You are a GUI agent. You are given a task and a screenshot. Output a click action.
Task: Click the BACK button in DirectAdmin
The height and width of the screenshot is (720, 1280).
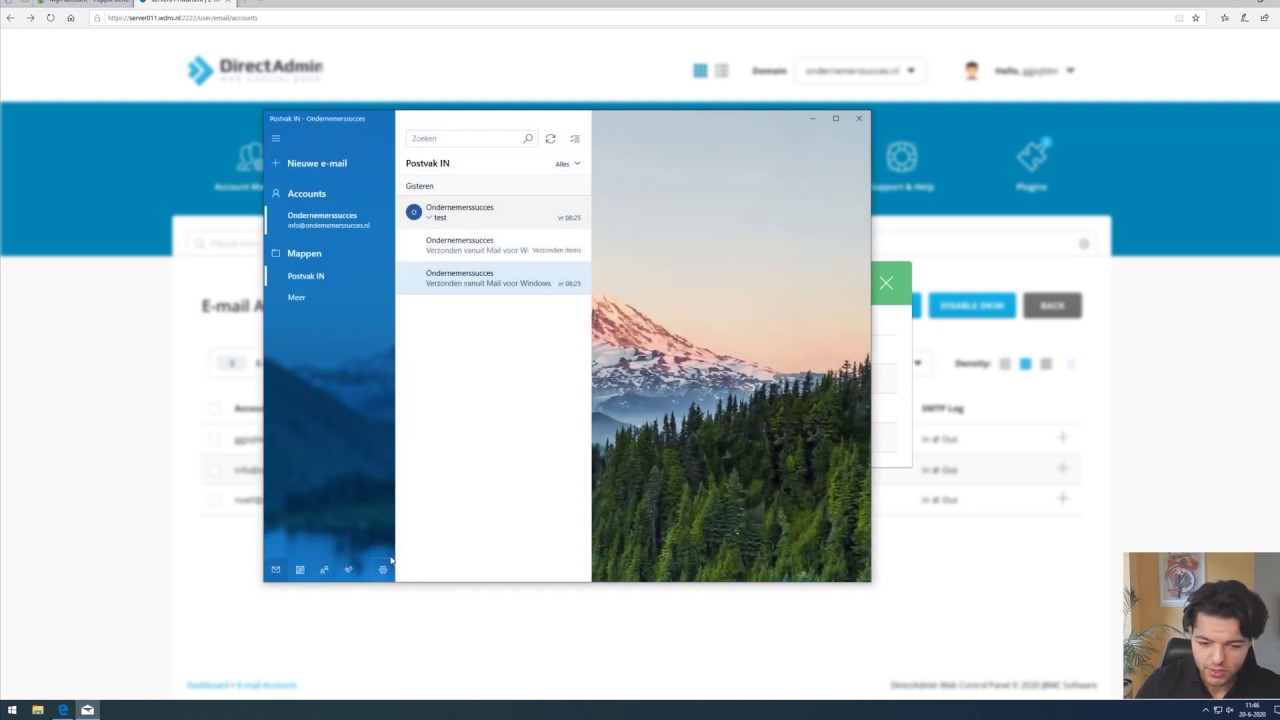[x=1052, y=305]
